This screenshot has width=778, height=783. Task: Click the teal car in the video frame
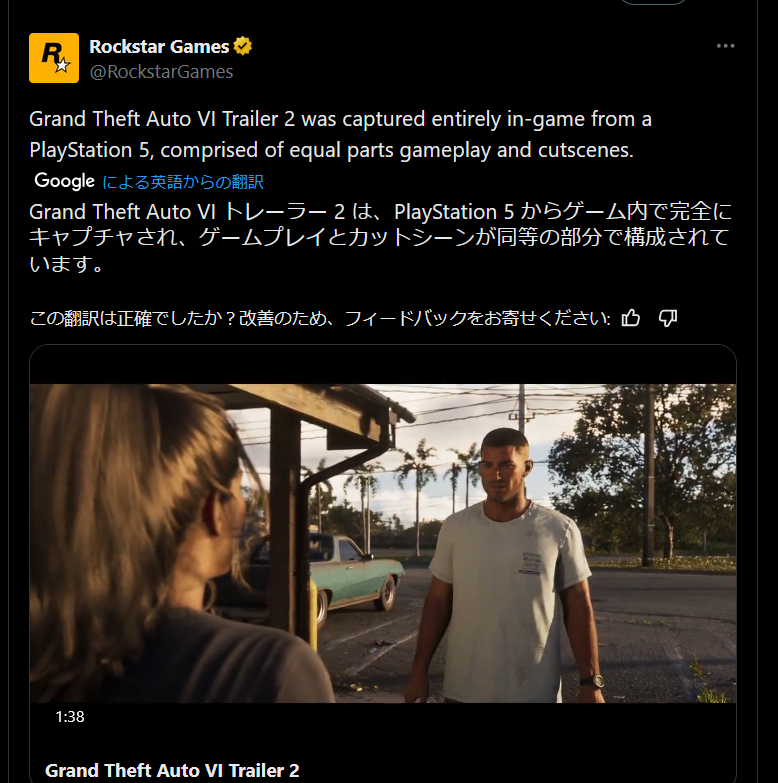[x=357, y=573]
